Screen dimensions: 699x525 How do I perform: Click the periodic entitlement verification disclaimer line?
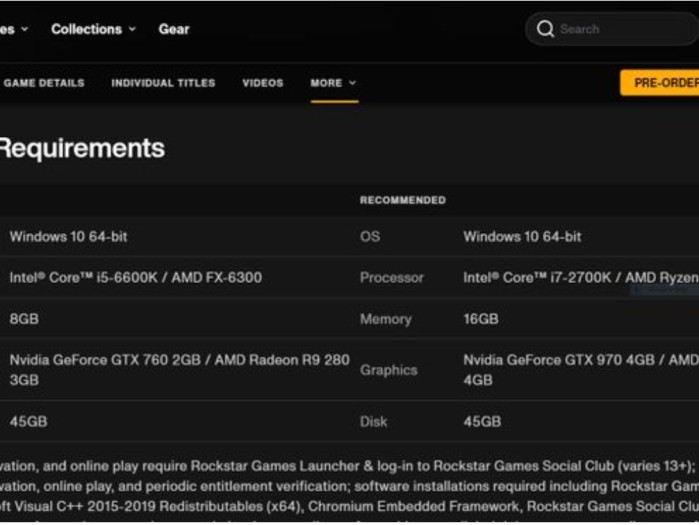pos(350,486)
